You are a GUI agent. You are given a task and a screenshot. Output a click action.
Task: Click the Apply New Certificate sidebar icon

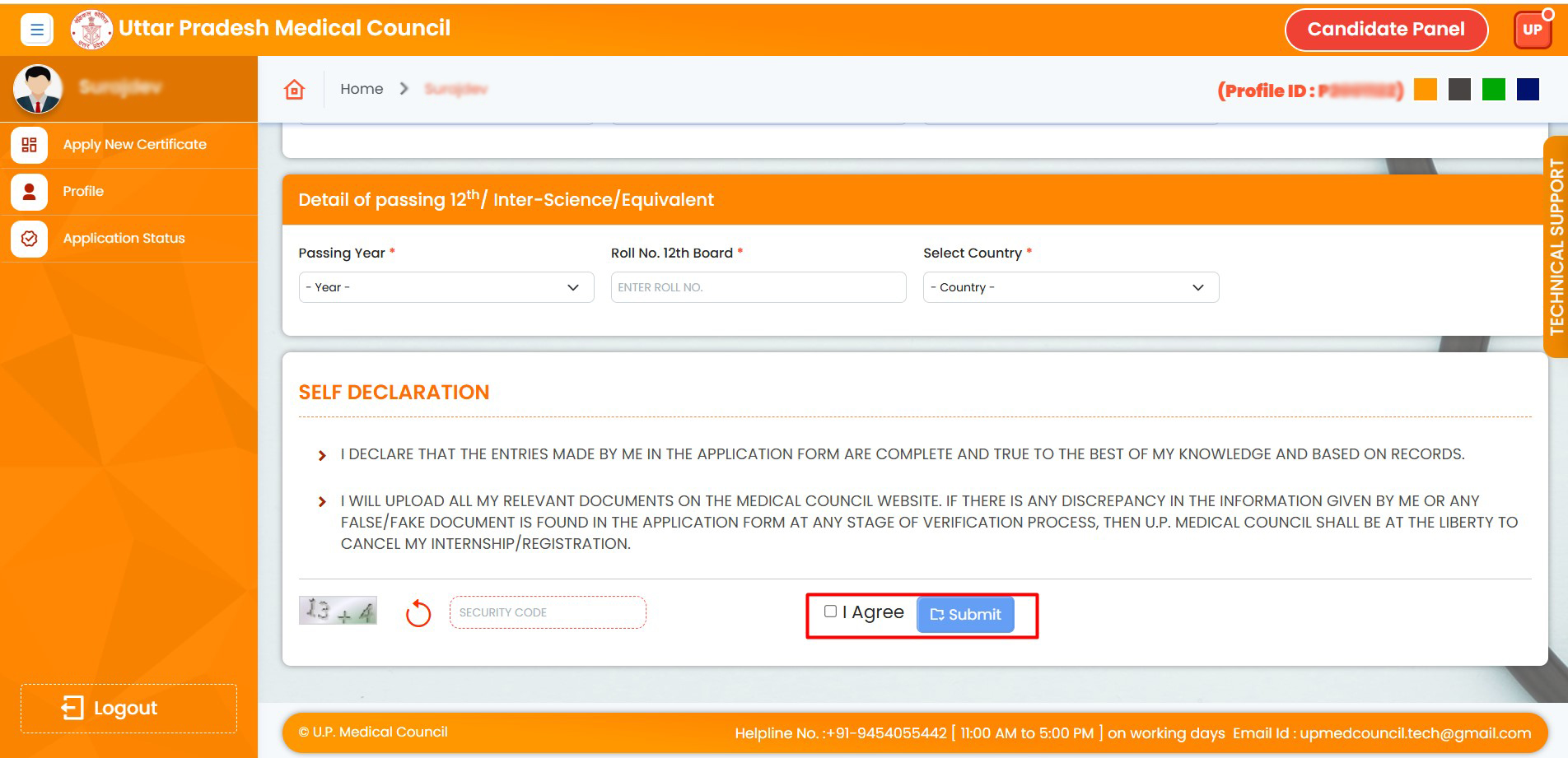point(30,145)
